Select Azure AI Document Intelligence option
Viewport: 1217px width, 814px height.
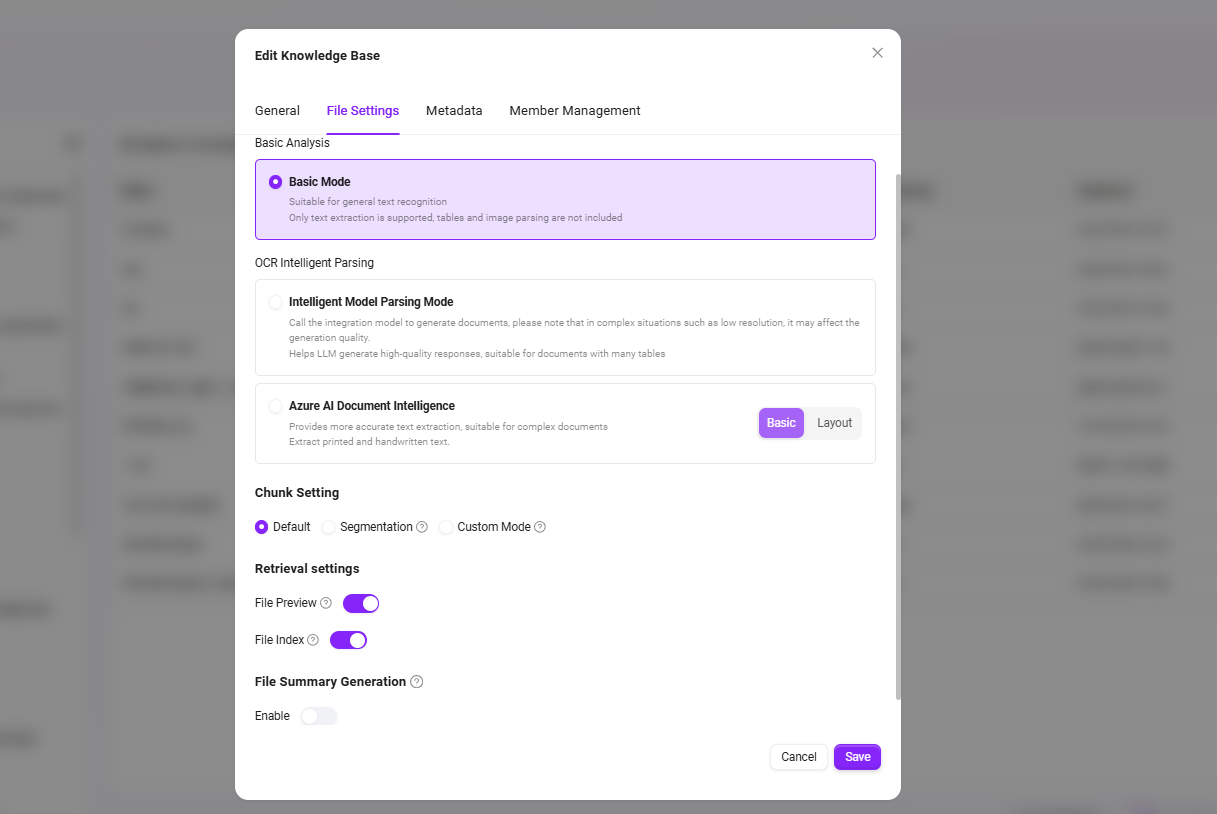276,406
